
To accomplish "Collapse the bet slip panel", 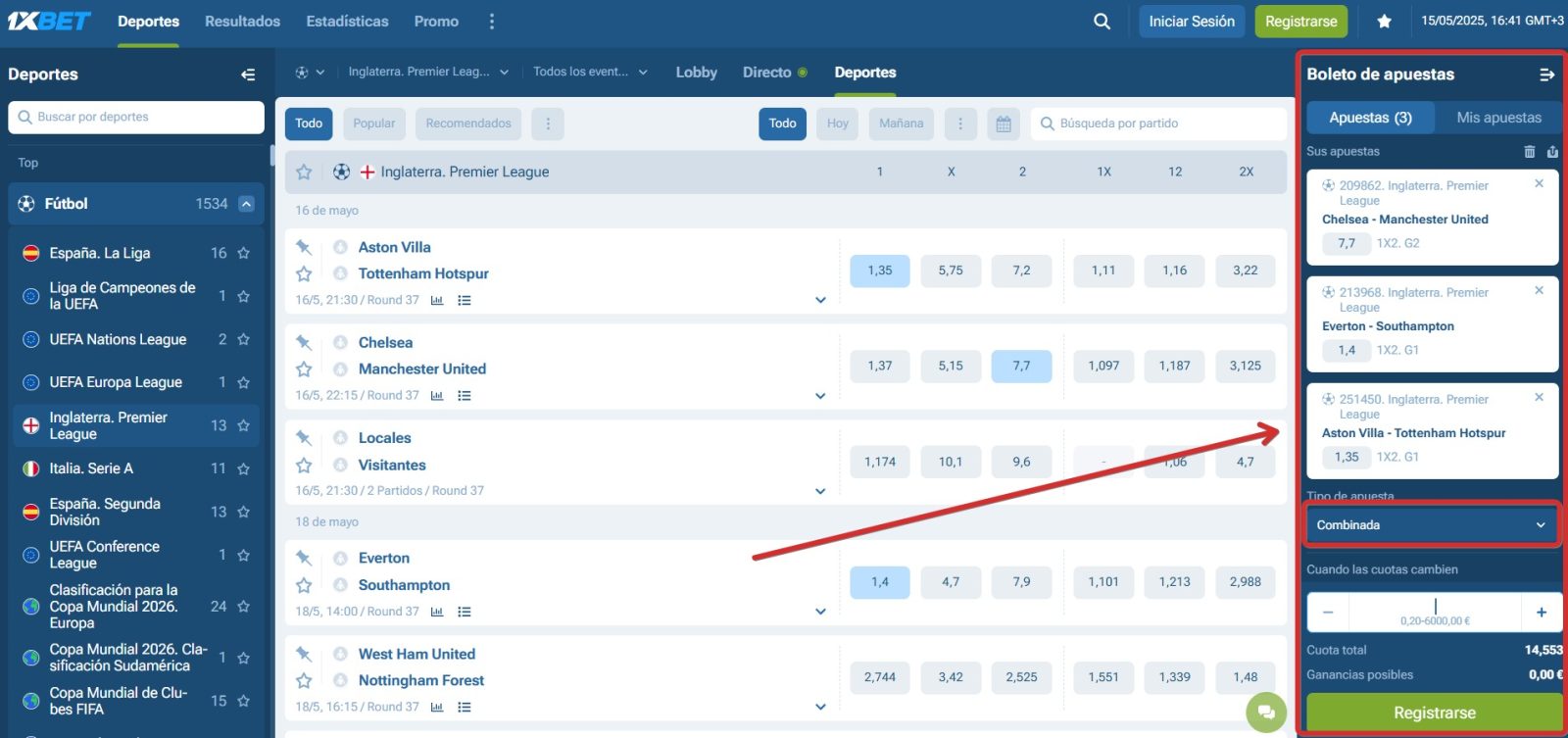I will [x=1546, y=74].
